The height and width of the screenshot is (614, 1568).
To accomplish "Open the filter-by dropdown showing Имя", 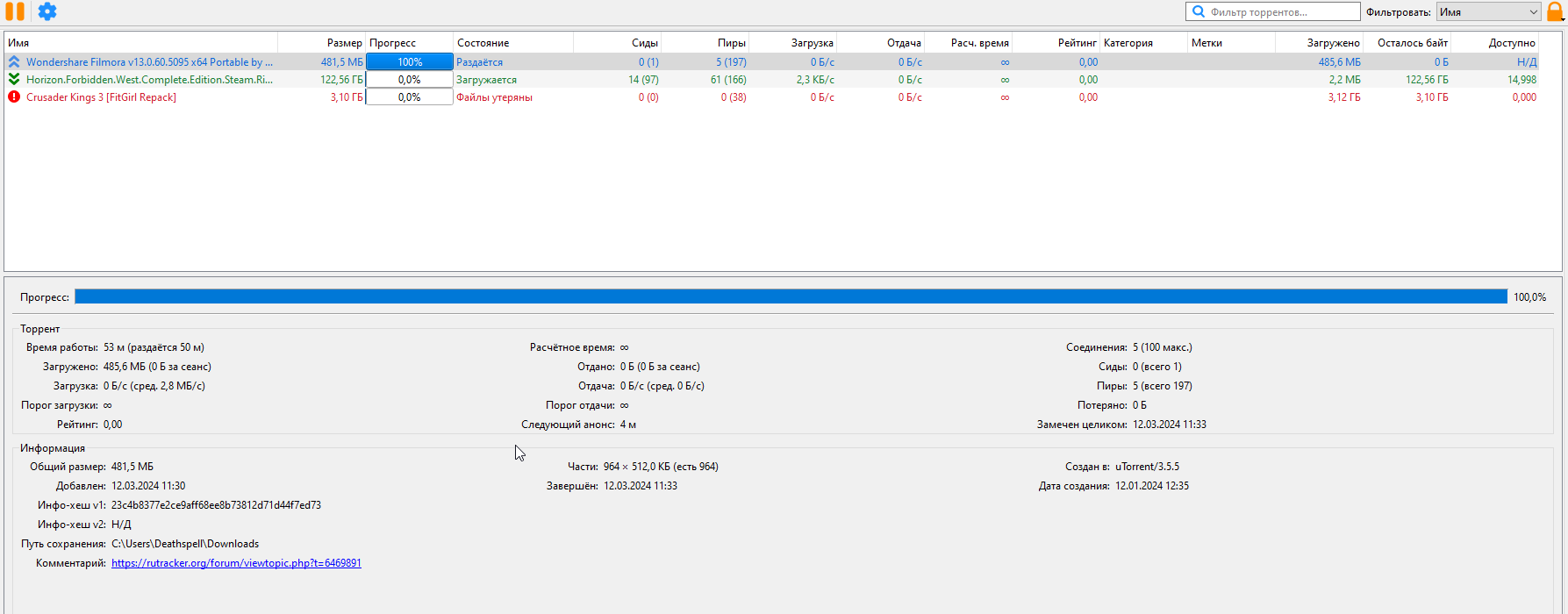I will 1489,11.
